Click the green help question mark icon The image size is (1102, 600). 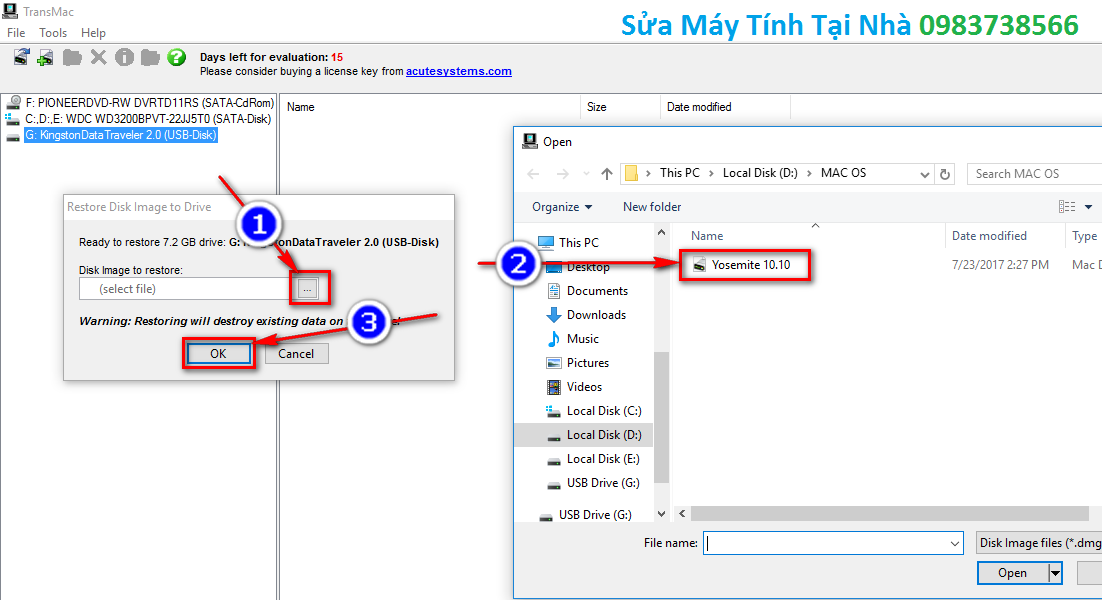176,58
